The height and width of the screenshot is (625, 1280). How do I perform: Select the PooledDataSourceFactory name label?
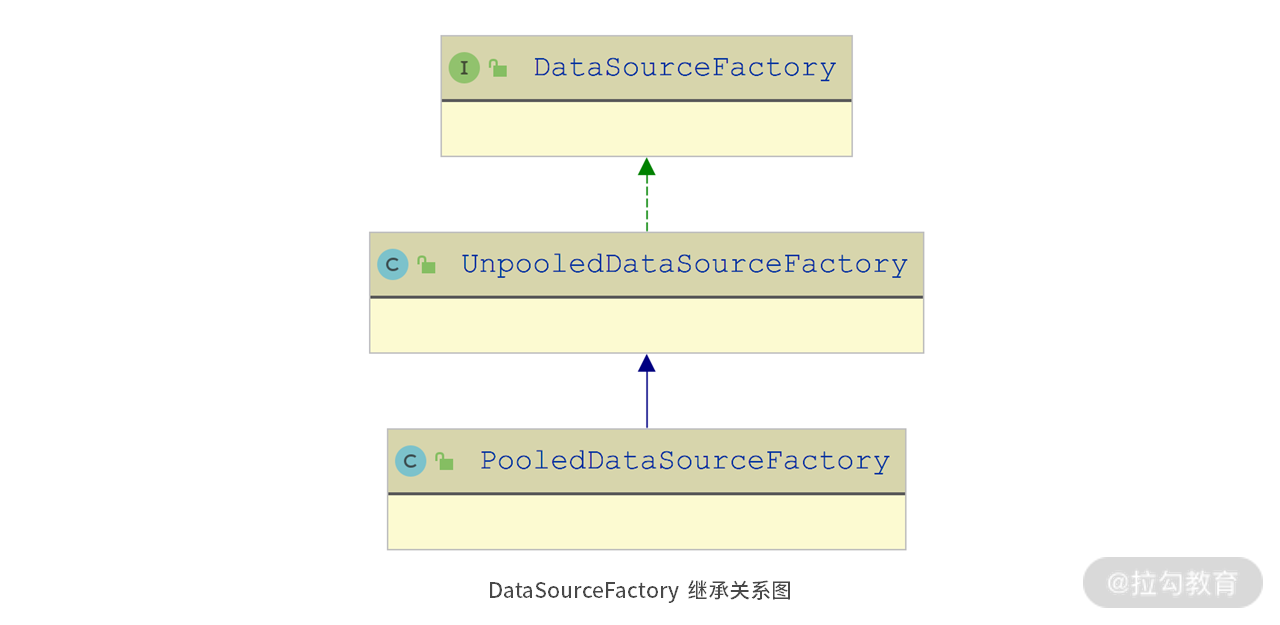pos(684,461)
